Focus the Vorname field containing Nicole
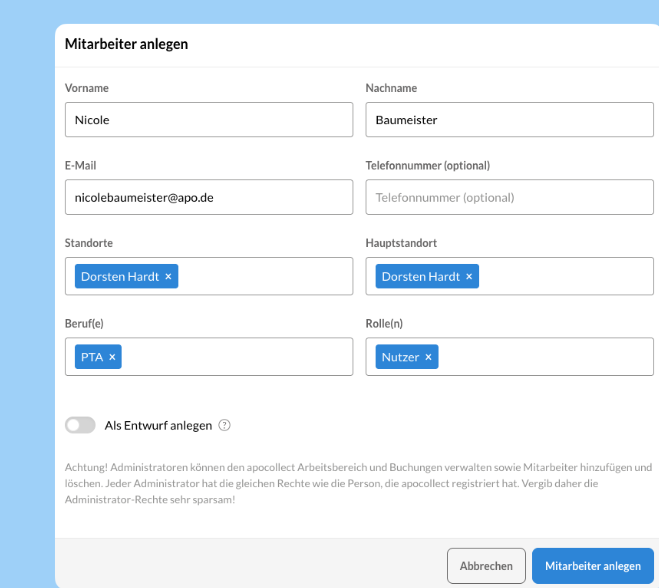This screenshot has height=588, width=659. click(x=208, y=120)
